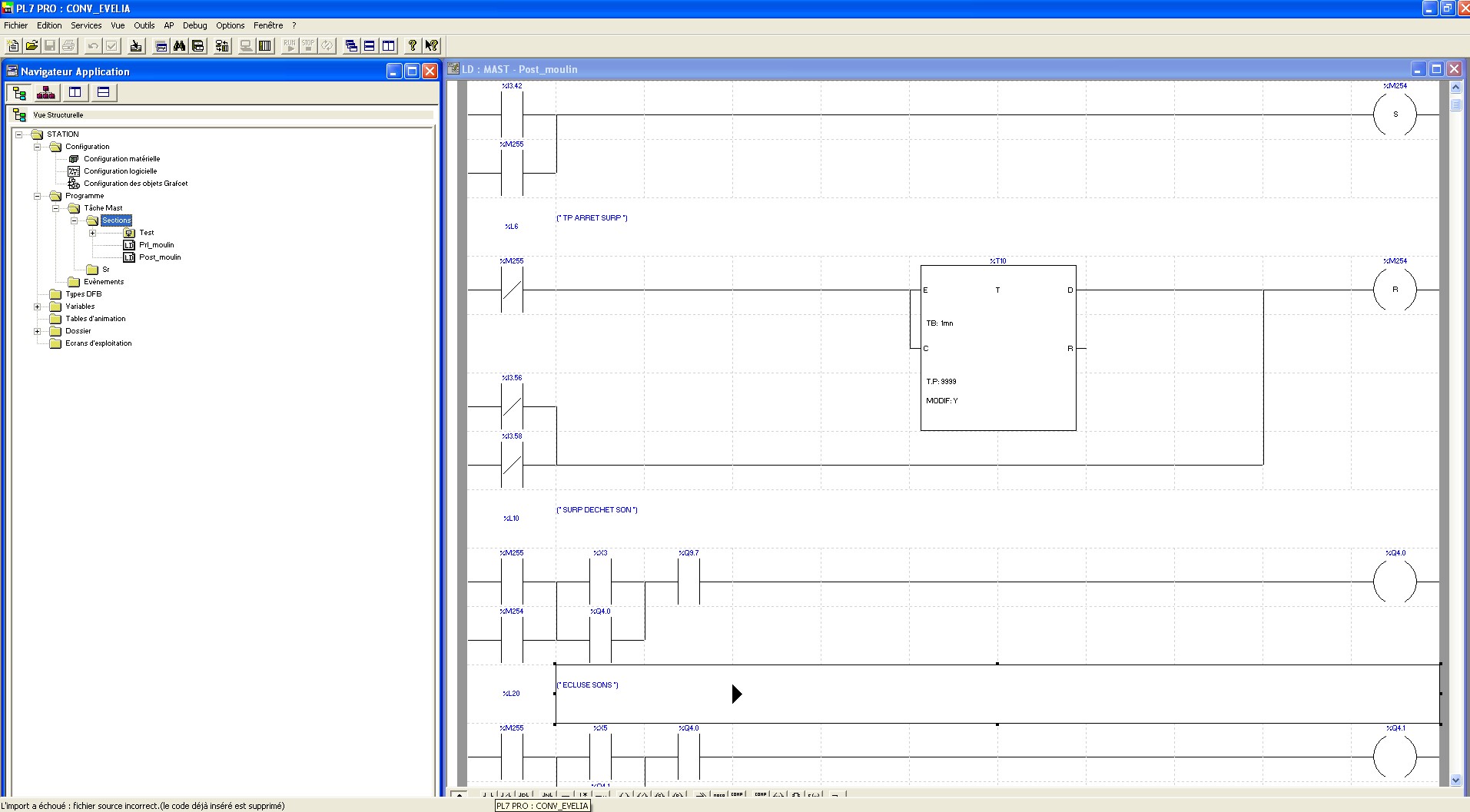Toggle vertical split view in navigator
The height and width of the screenshot is (812, 1470).
point(75,93)
